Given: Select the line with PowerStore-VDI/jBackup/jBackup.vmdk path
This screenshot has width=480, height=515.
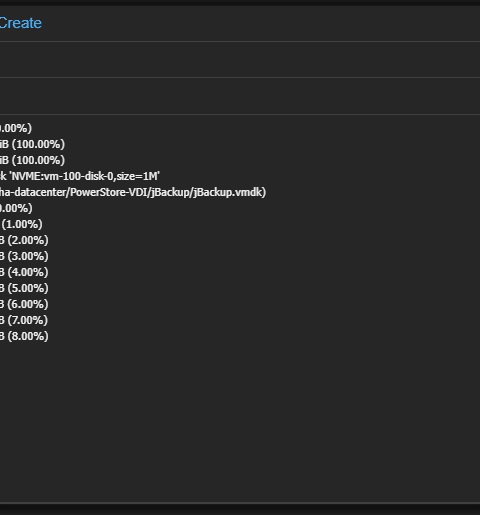Looking at the screenshot, I should (133, 192).
